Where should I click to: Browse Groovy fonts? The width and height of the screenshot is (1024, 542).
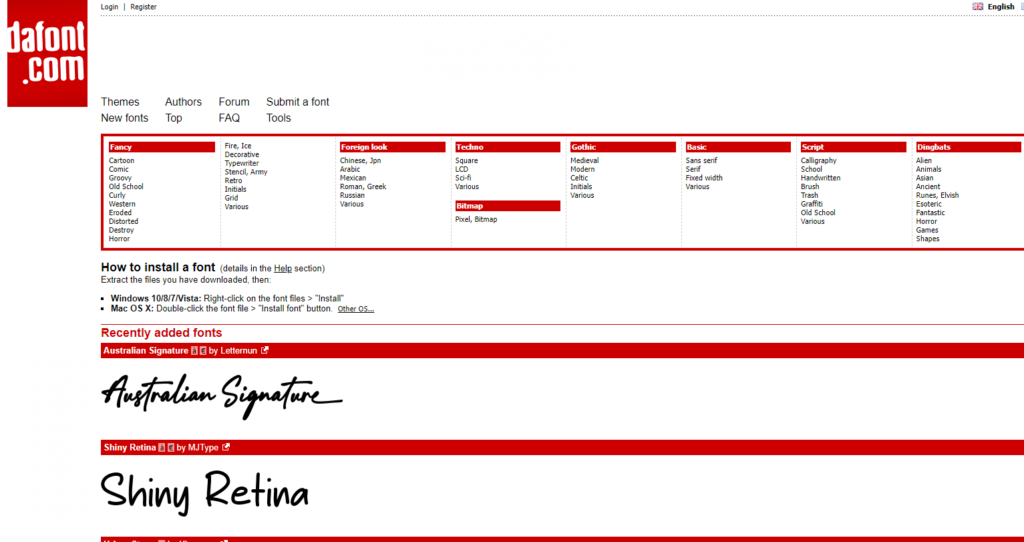click(120, 178)
